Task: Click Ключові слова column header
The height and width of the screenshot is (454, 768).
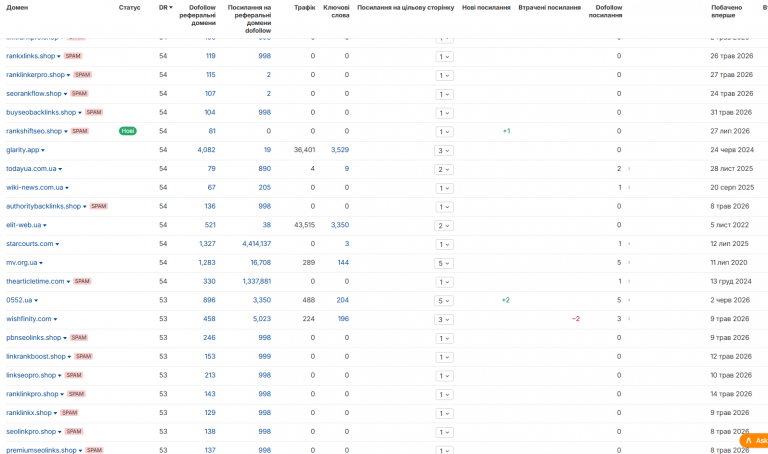Action: tap(336, 11)
